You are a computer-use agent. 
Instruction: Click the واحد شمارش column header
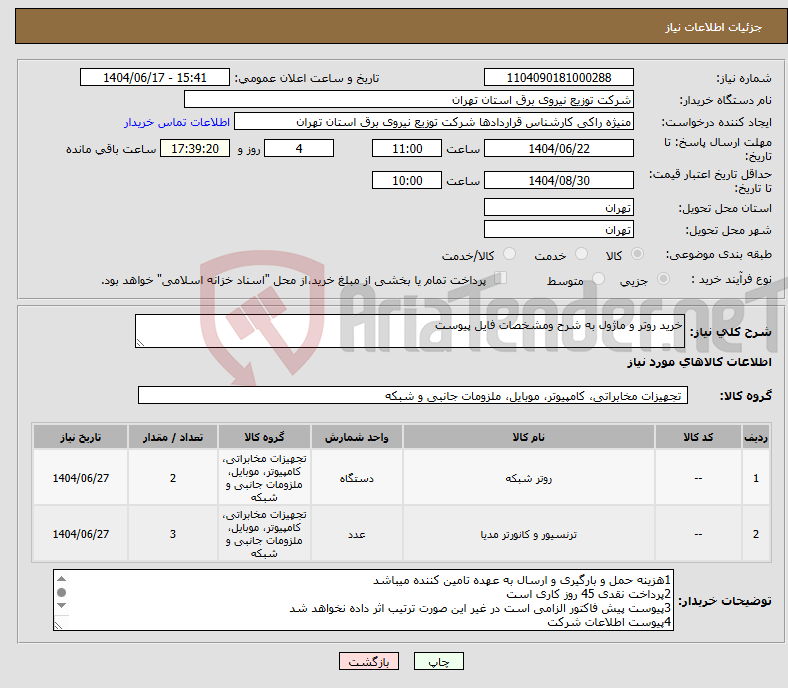pos(356,437)
